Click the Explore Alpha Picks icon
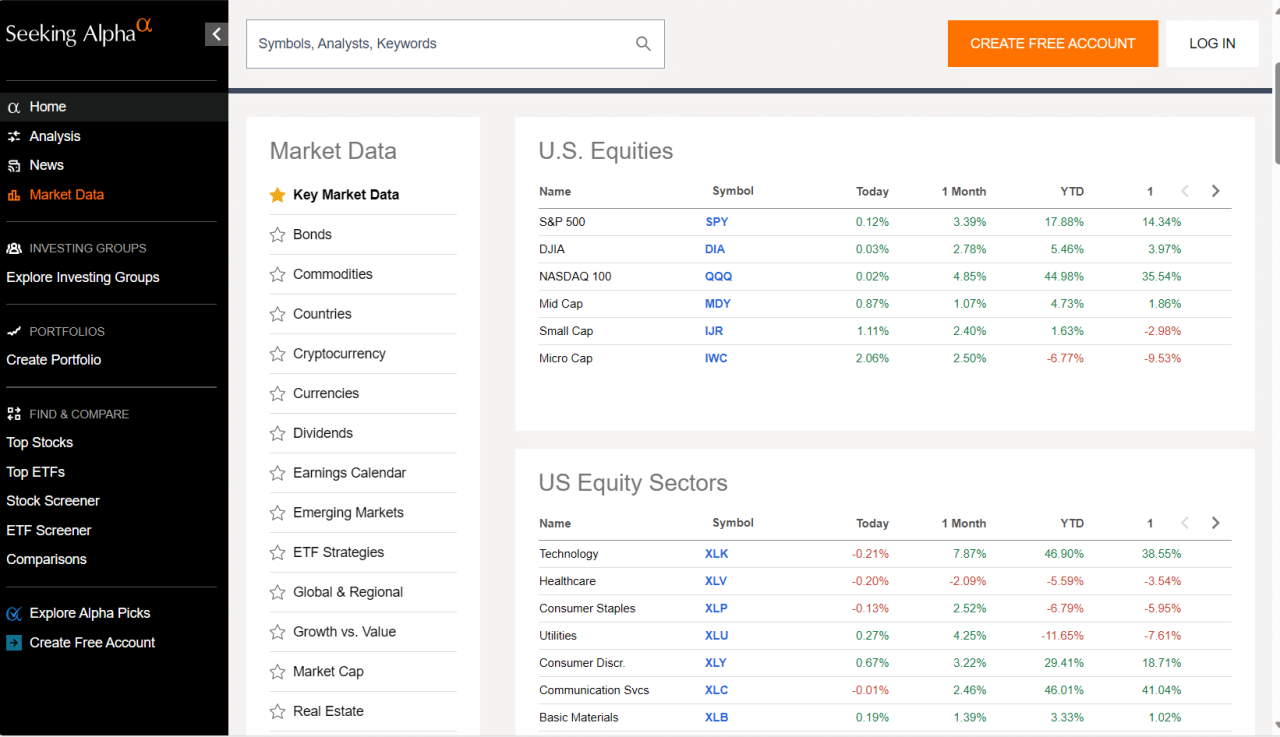This screenshot has height=737, width=1280. 14,614
